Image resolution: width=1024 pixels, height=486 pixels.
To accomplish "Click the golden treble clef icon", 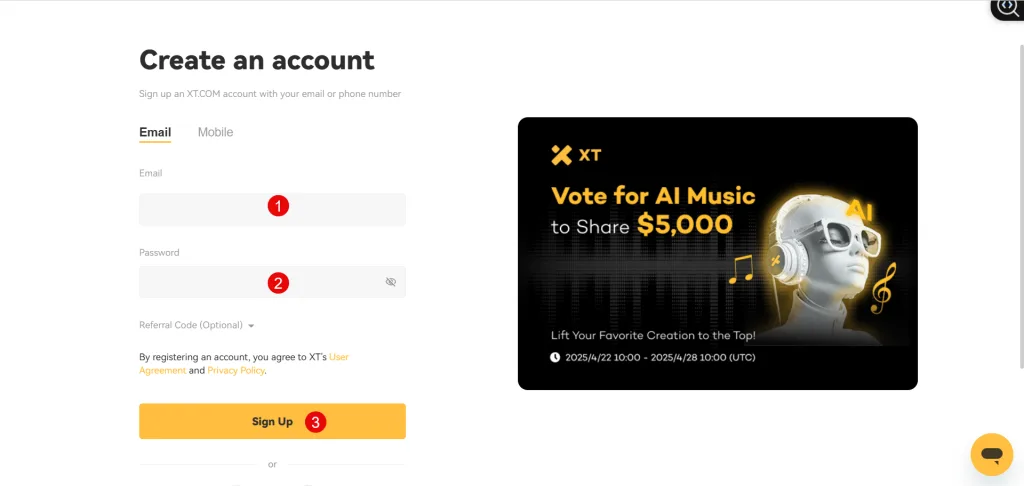I will [884, 288].
